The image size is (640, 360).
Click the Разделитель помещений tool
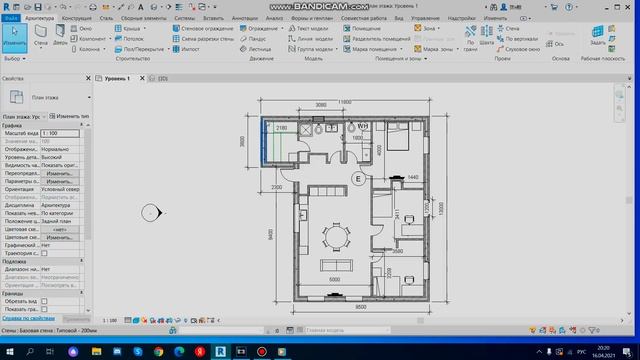376,39
